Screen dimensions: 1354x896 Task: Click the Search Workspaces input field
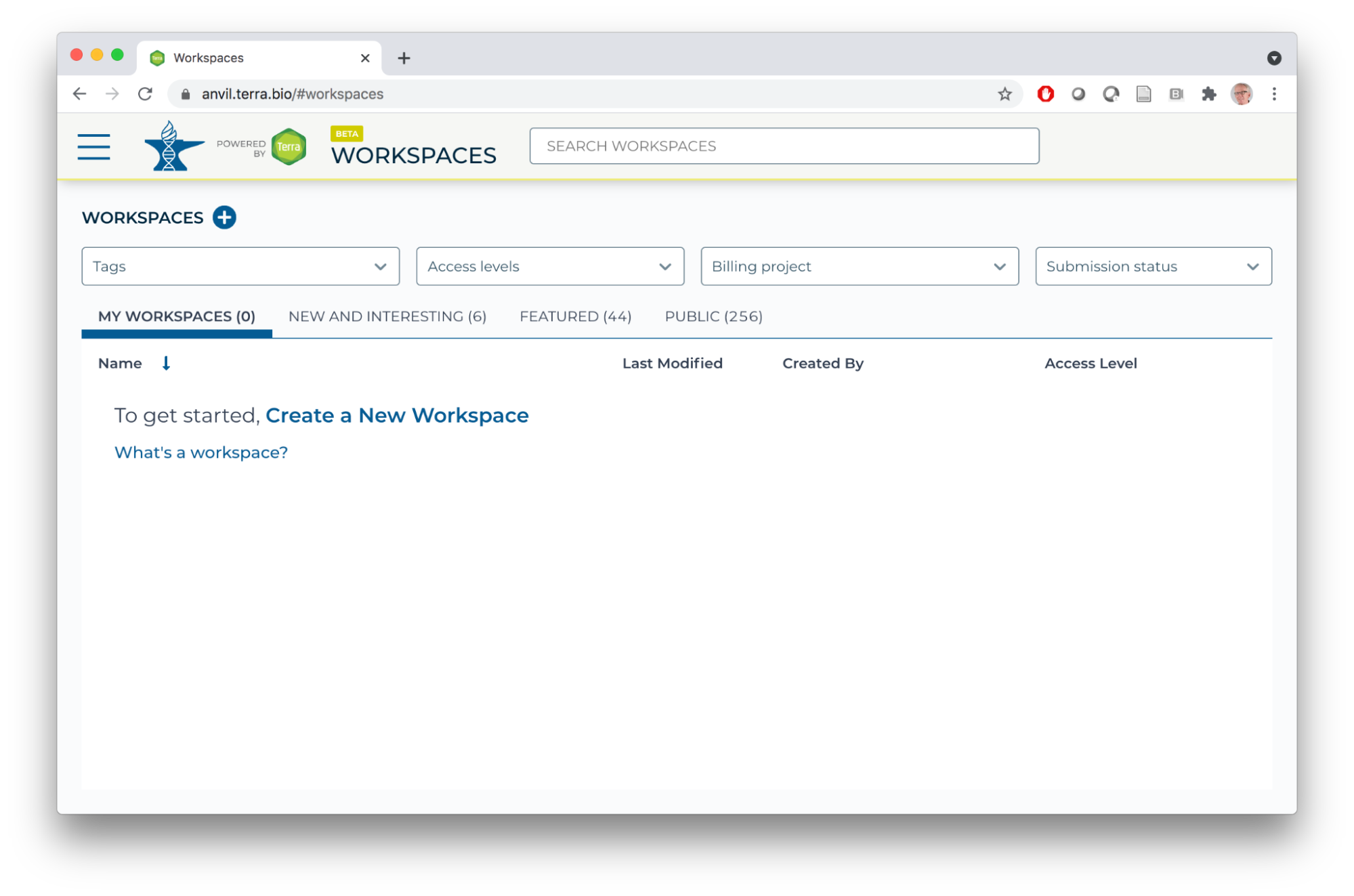coord(783,145)
